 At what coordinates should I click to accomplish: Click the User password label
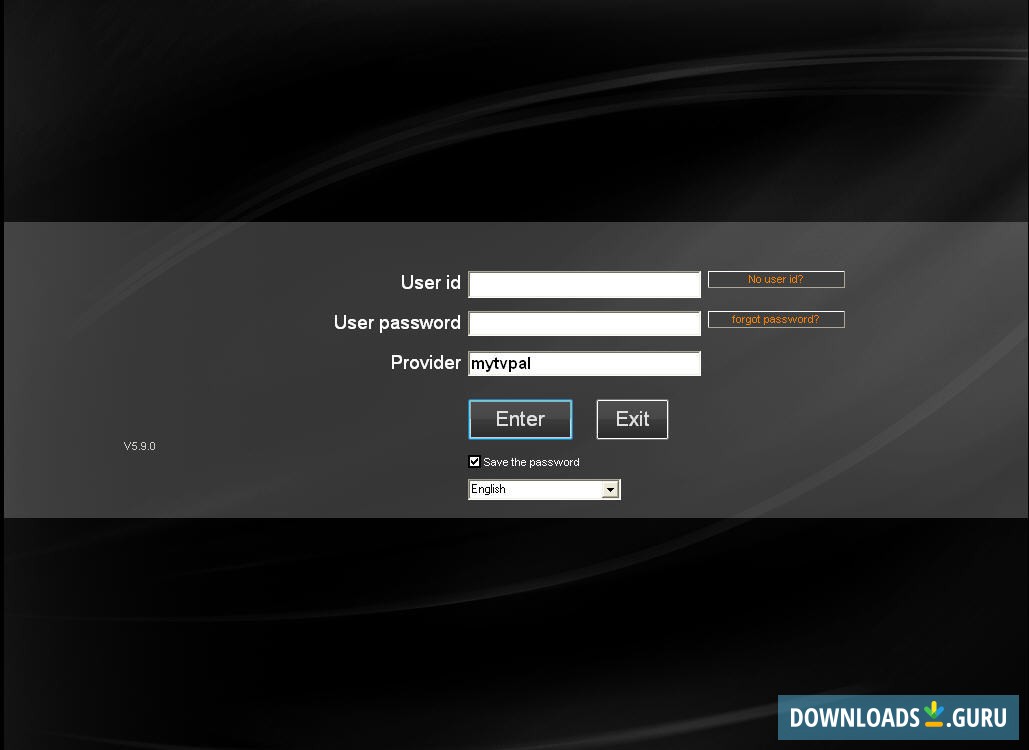(x=397, y=323)
